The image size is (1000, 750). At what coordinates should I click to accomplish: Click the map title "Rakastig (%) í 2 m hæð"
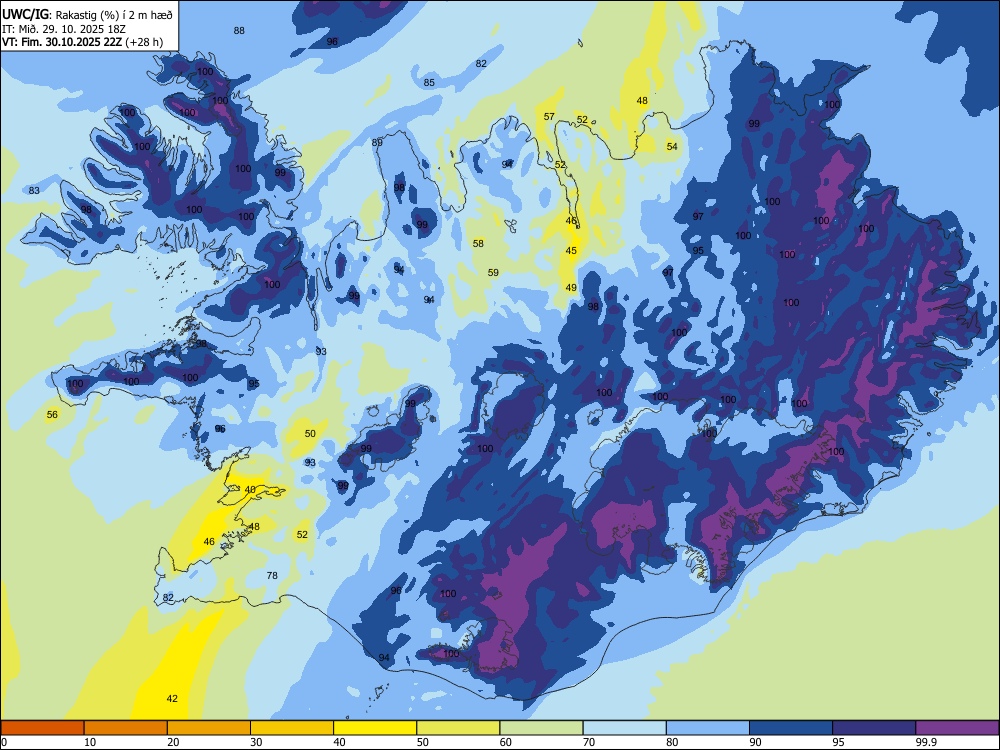114,15
